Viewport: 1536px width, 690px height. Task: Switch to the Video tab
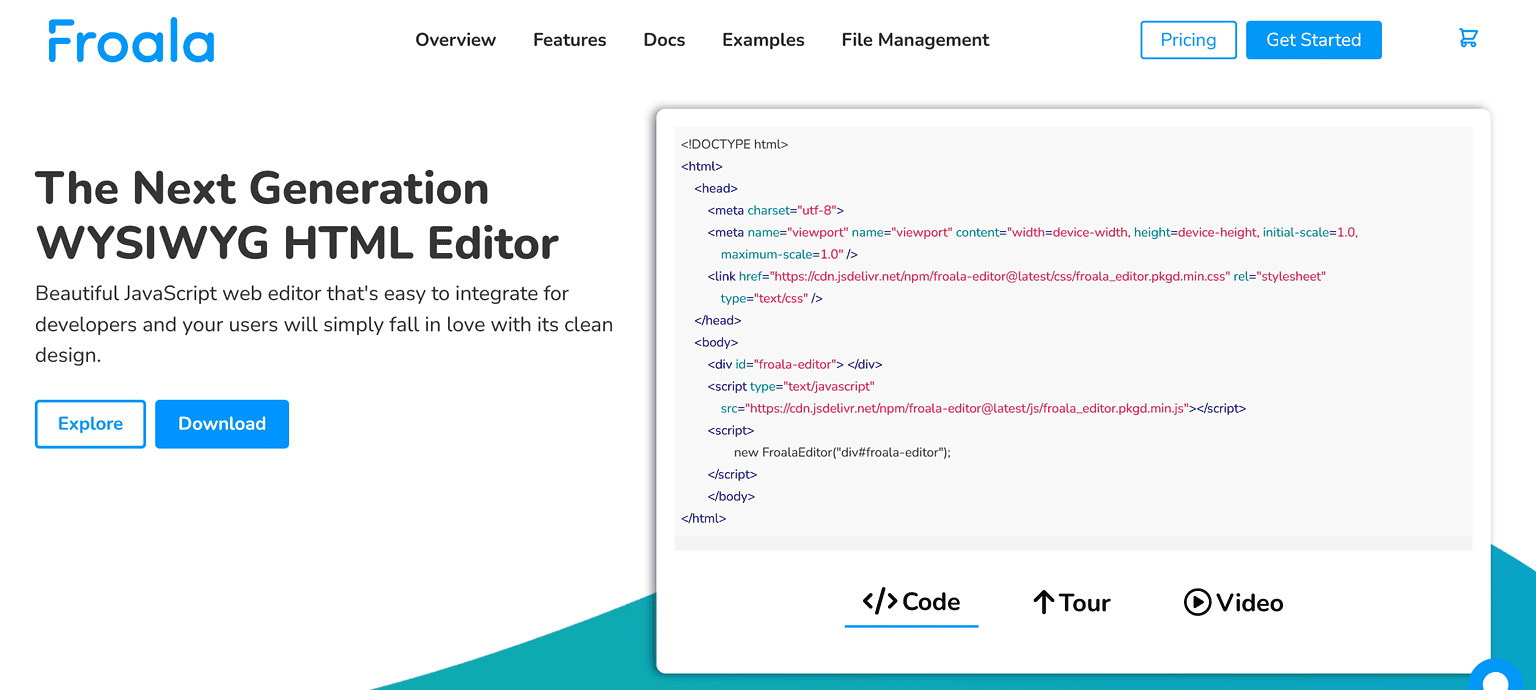tap(1233, 603)
